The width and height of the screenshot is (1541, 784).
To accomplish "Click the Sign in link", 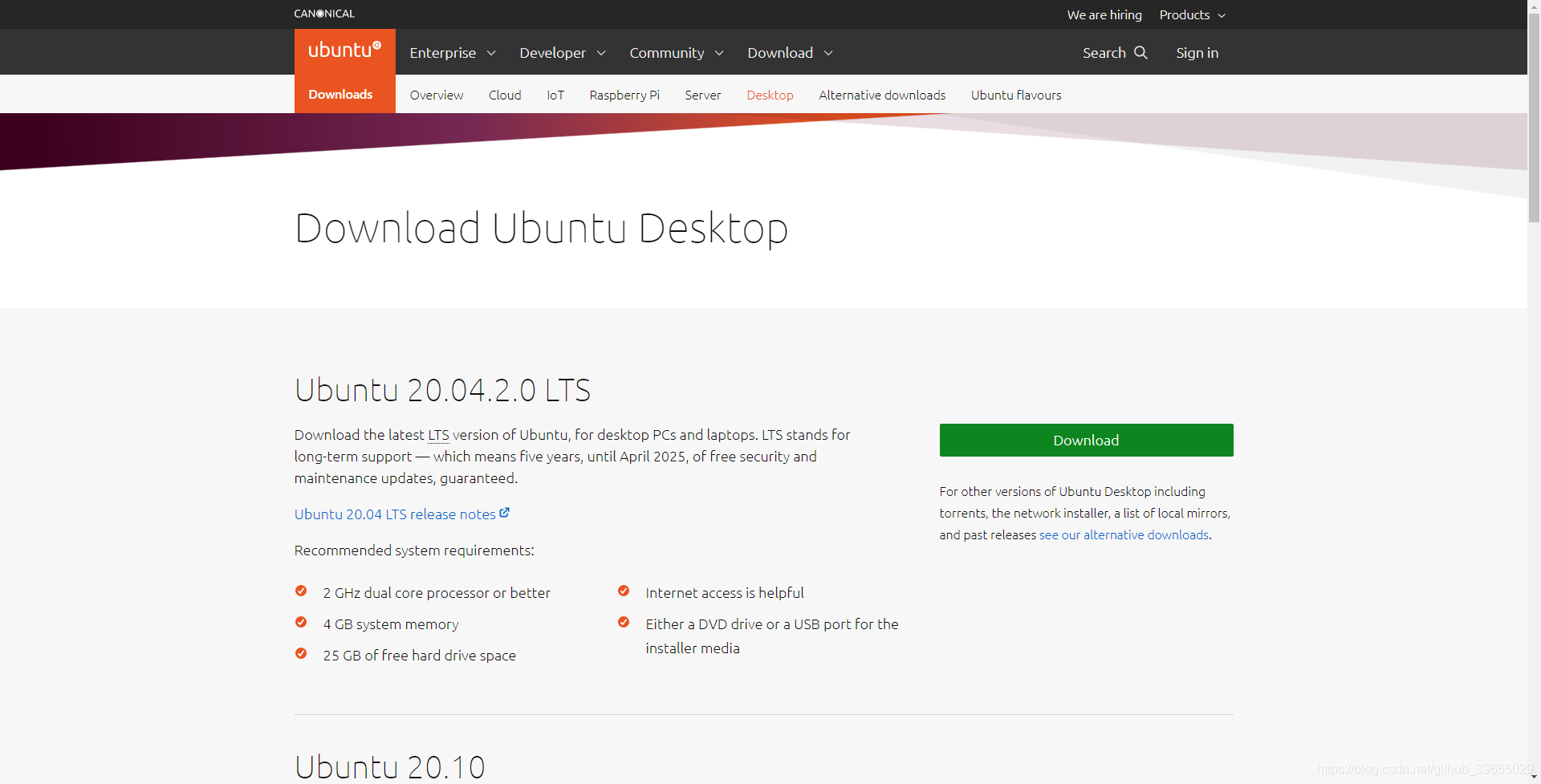I will 1197,53.
